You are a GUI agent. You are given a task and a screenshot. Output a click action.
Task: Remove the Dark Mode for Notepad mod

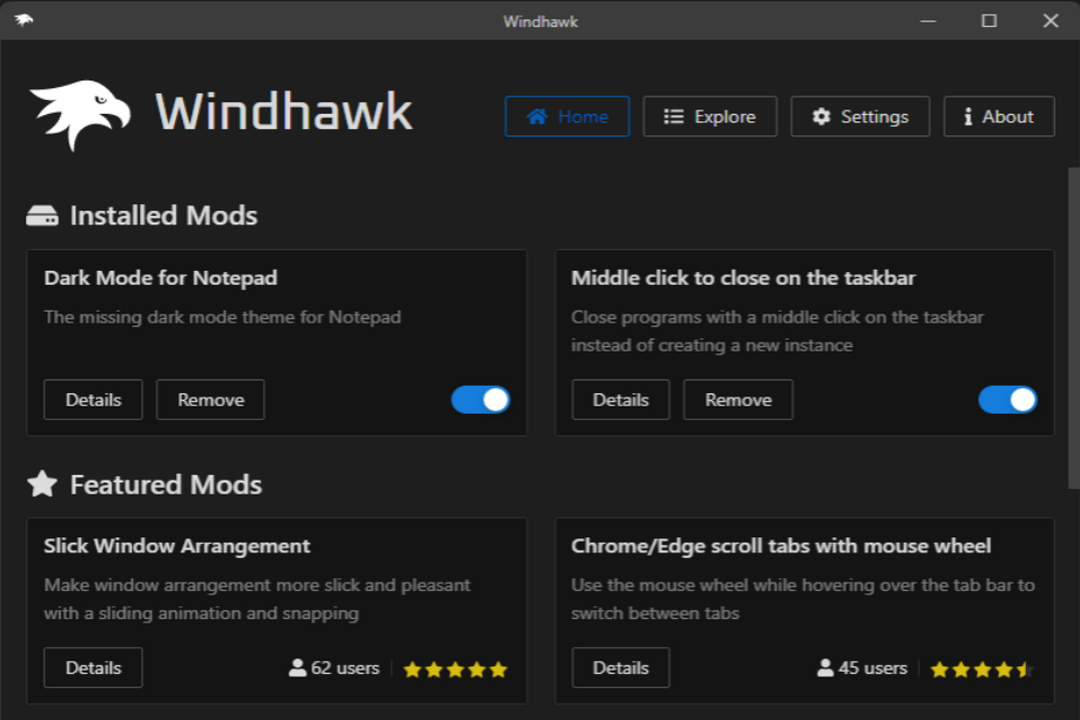tap(210, 399)
